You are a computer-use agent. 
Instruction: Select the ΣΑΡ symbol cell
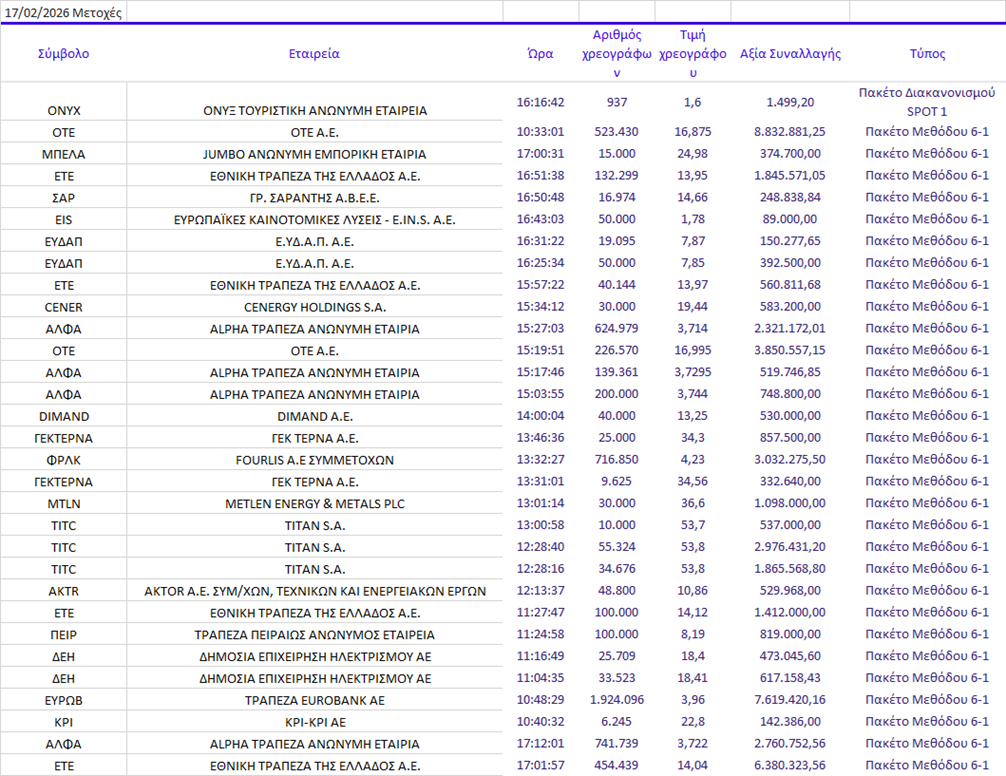pos(64,198)
